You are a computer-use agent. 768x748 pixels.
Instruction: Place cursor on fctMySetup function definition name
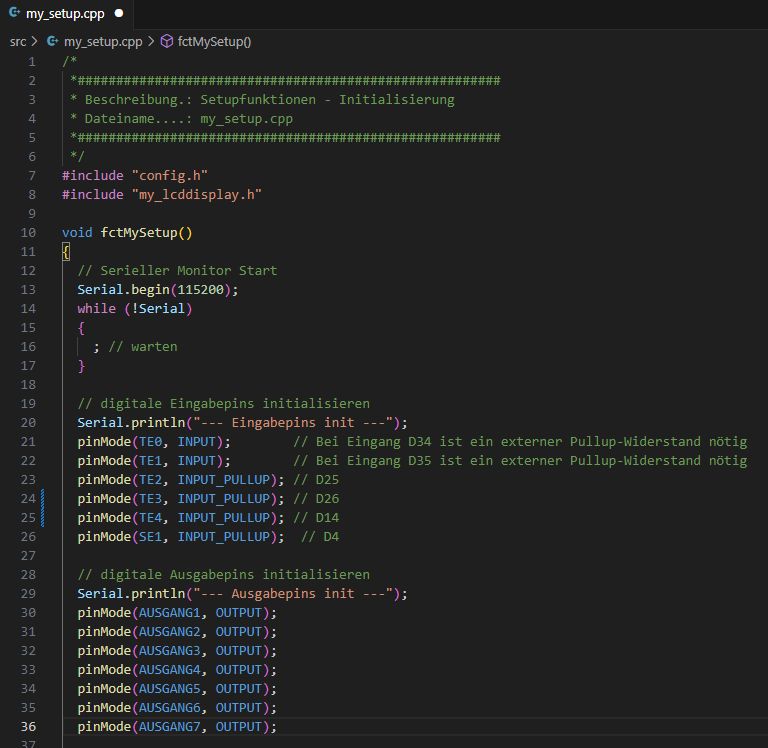coord(138,233)
